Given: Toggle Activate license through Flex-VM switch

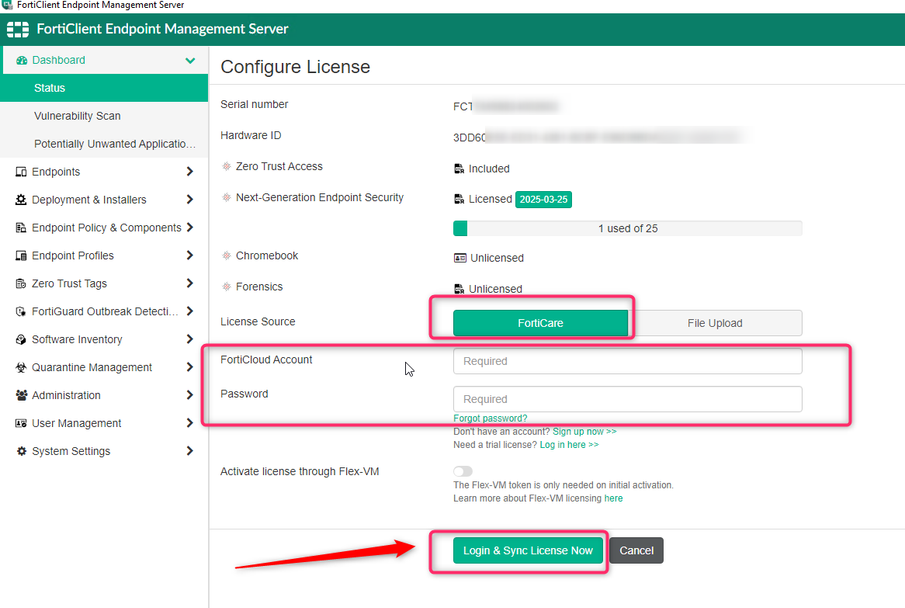Looking at the screenshot, I should point(463,471).
